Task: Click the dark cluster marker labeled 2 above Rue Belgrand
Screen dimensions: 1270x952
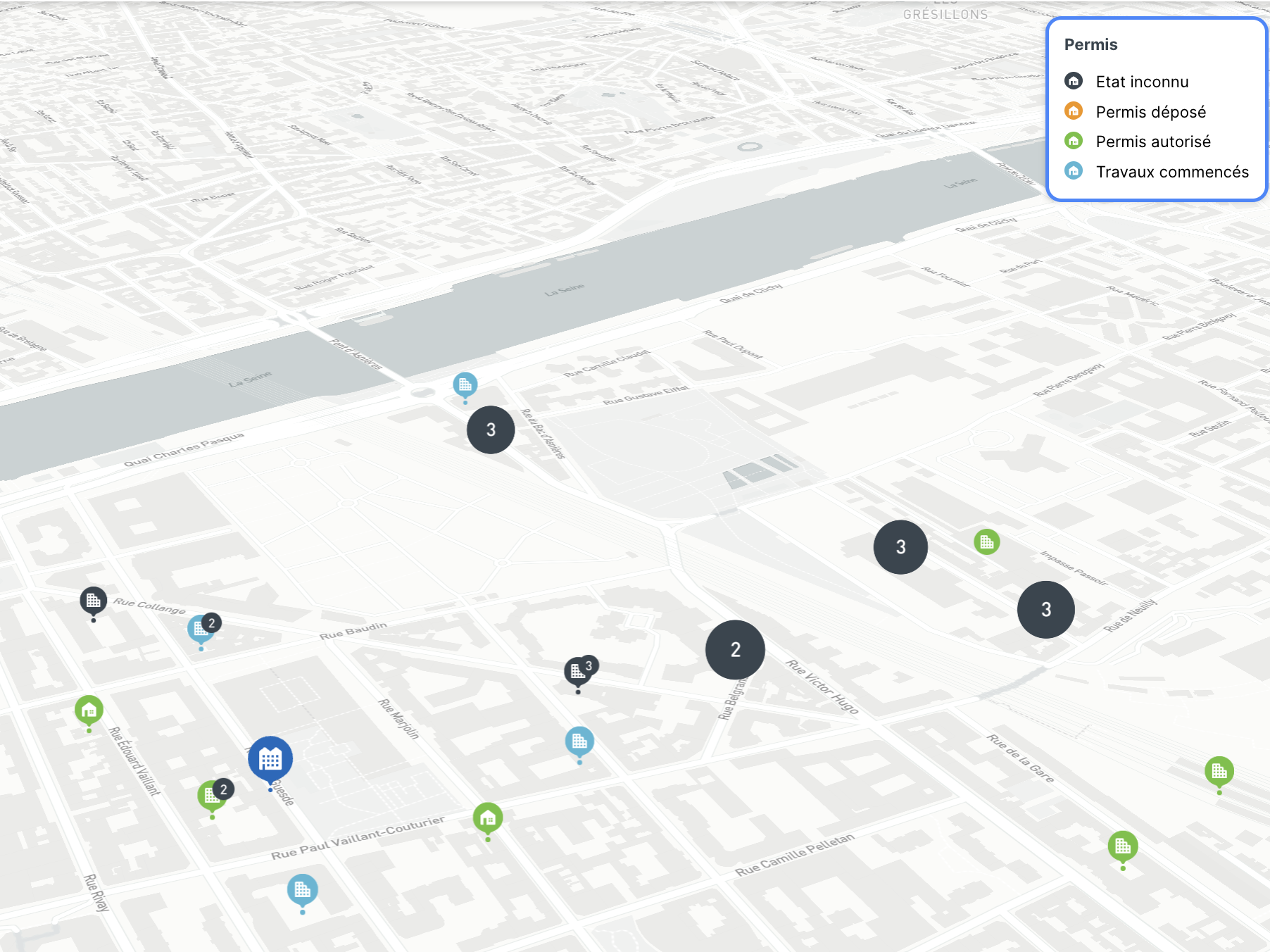Action: tap(735, 649)
